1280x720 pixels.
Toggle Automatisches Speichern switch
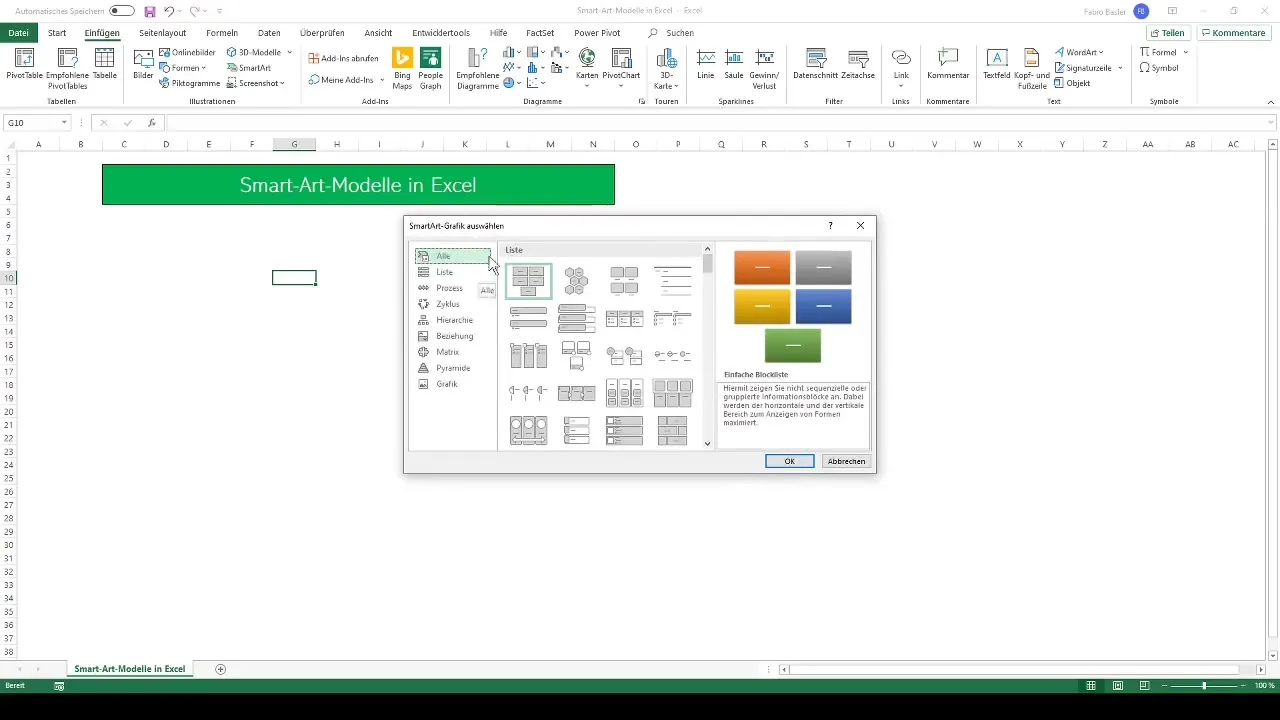click(121, 11)
